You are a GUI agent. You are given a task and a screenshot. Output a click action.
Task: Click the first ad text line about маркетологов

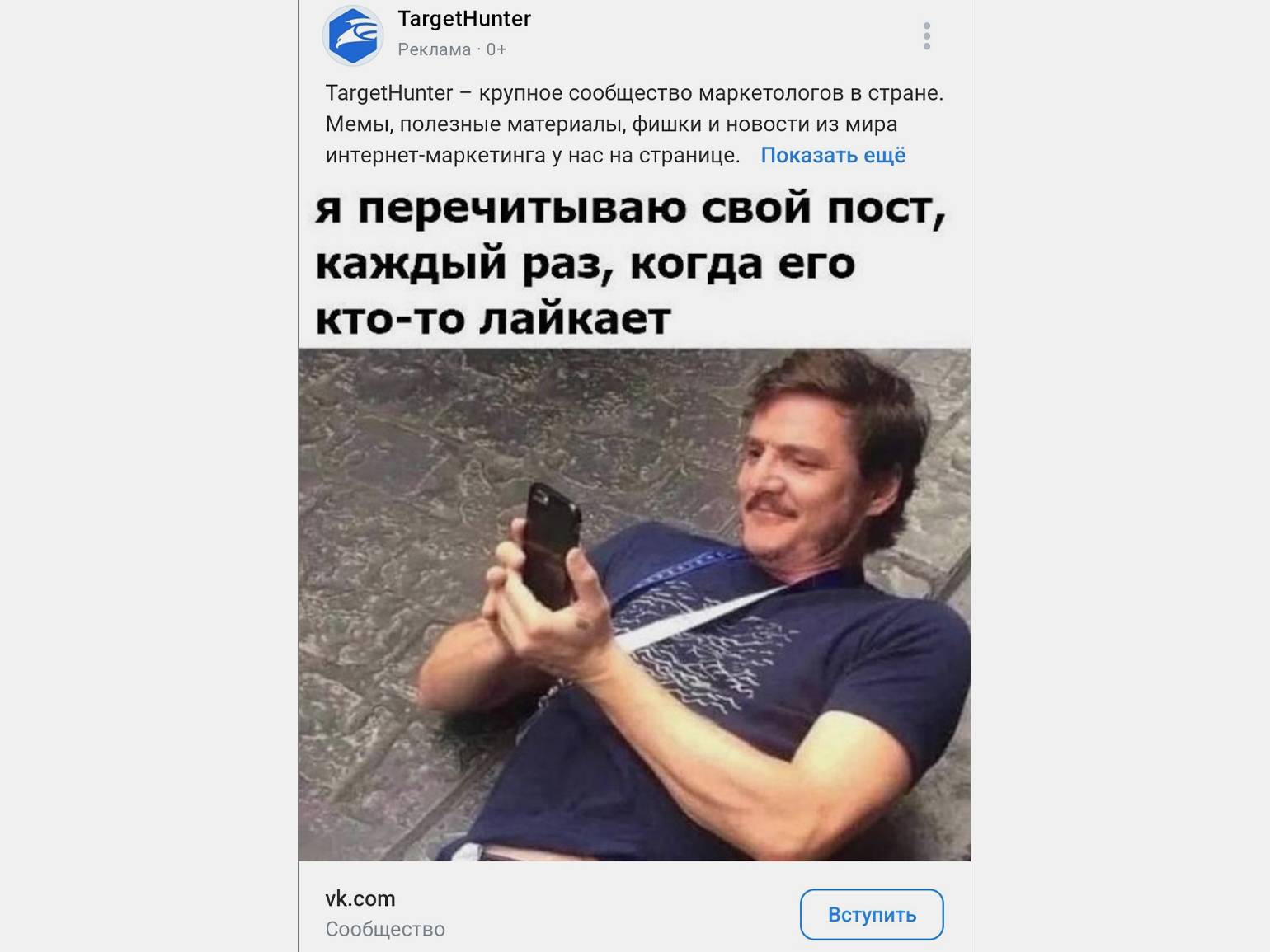[634, 93]
